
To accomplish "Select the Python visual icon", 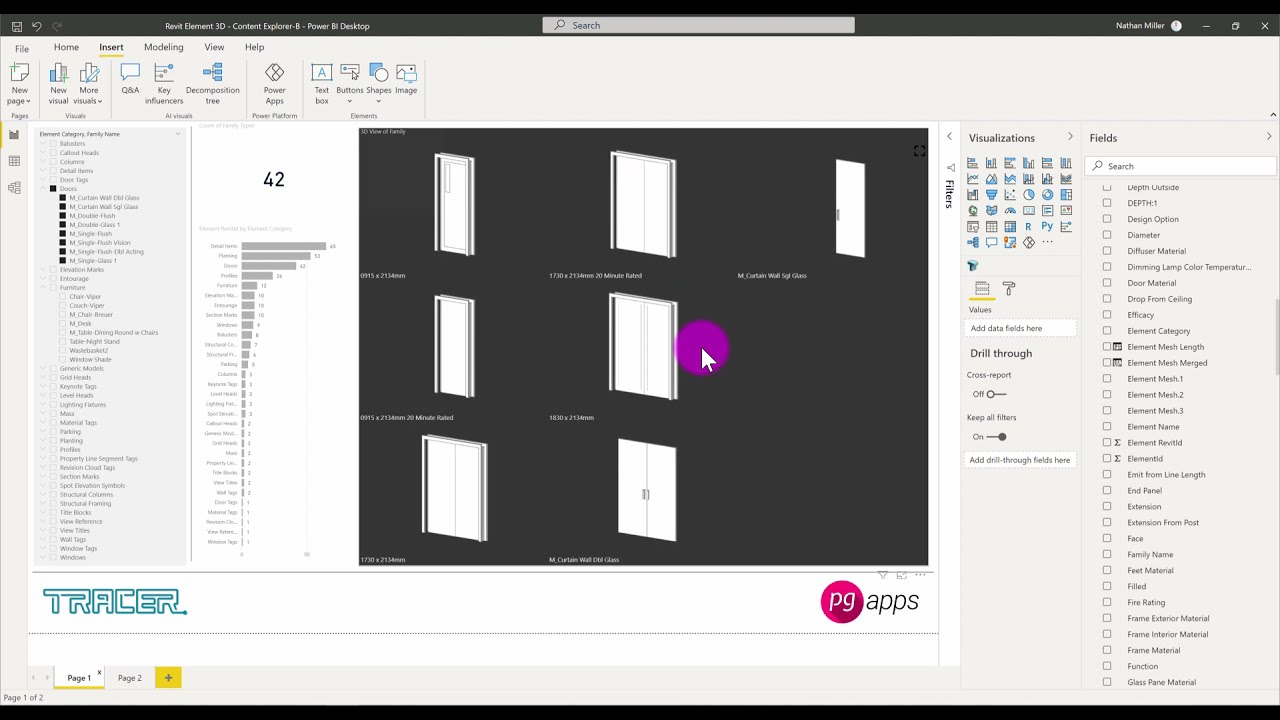I will (x=1047, y=227).
